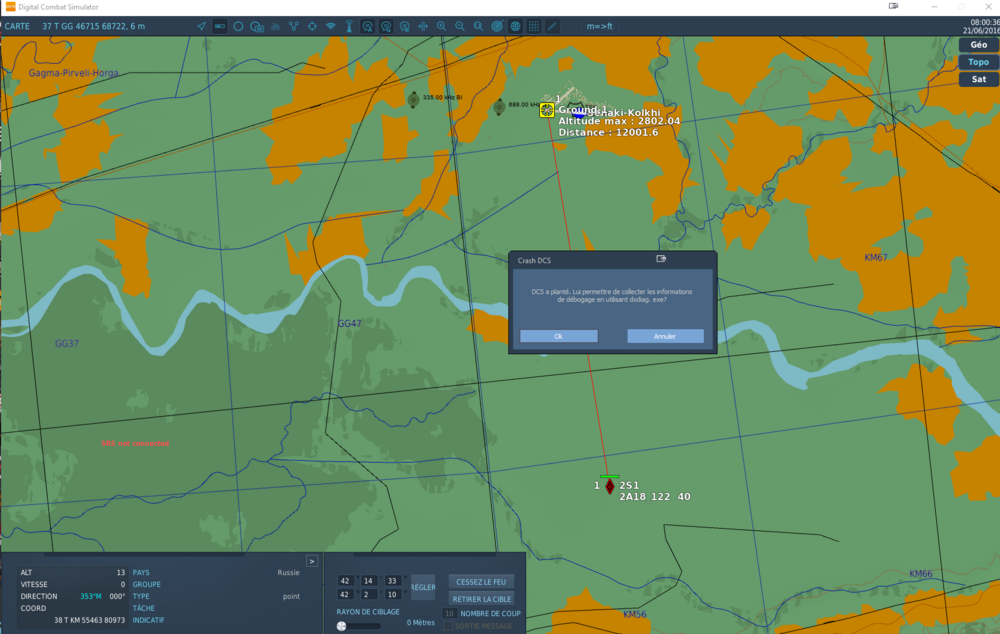This screenshot has width=1000, height=634.
Task: Click the 353°M direction value
Action: pyautogui.click(x=91, y=596)
